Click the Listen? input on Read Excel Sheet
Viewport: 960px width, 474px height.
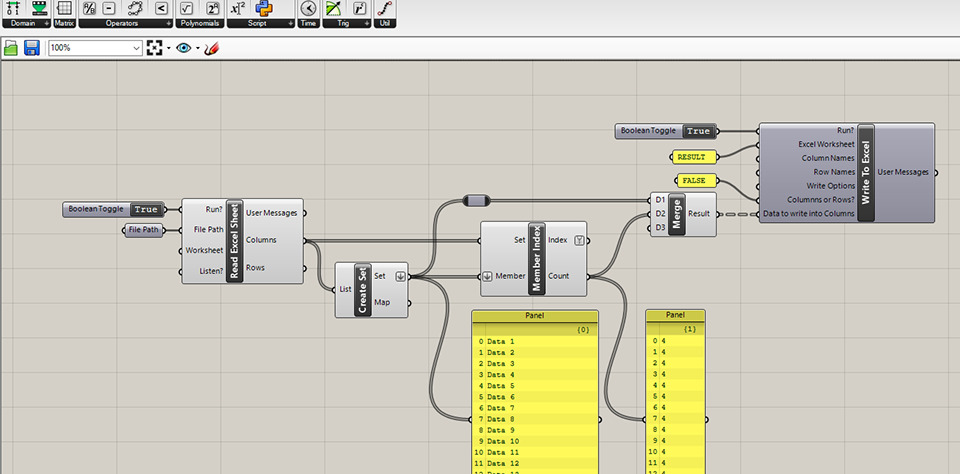click(x=211, y=271)
